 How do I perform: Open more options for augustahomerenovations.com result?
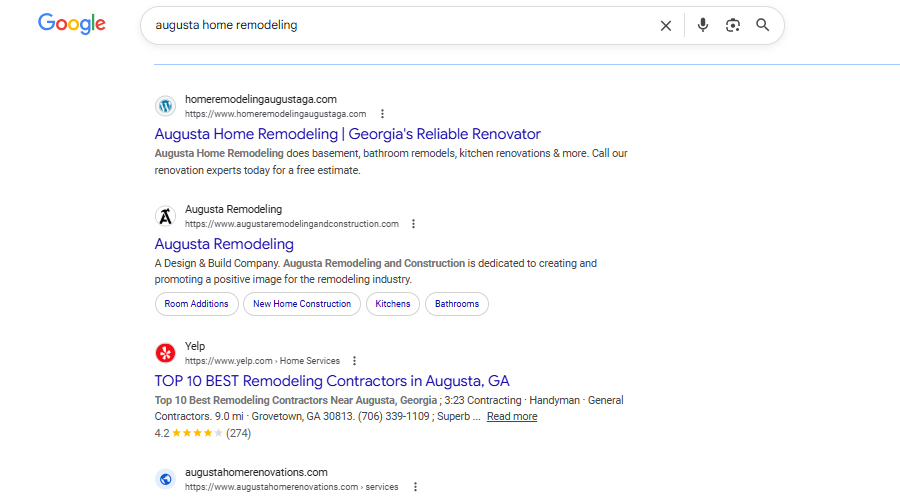tap(414, 487)
